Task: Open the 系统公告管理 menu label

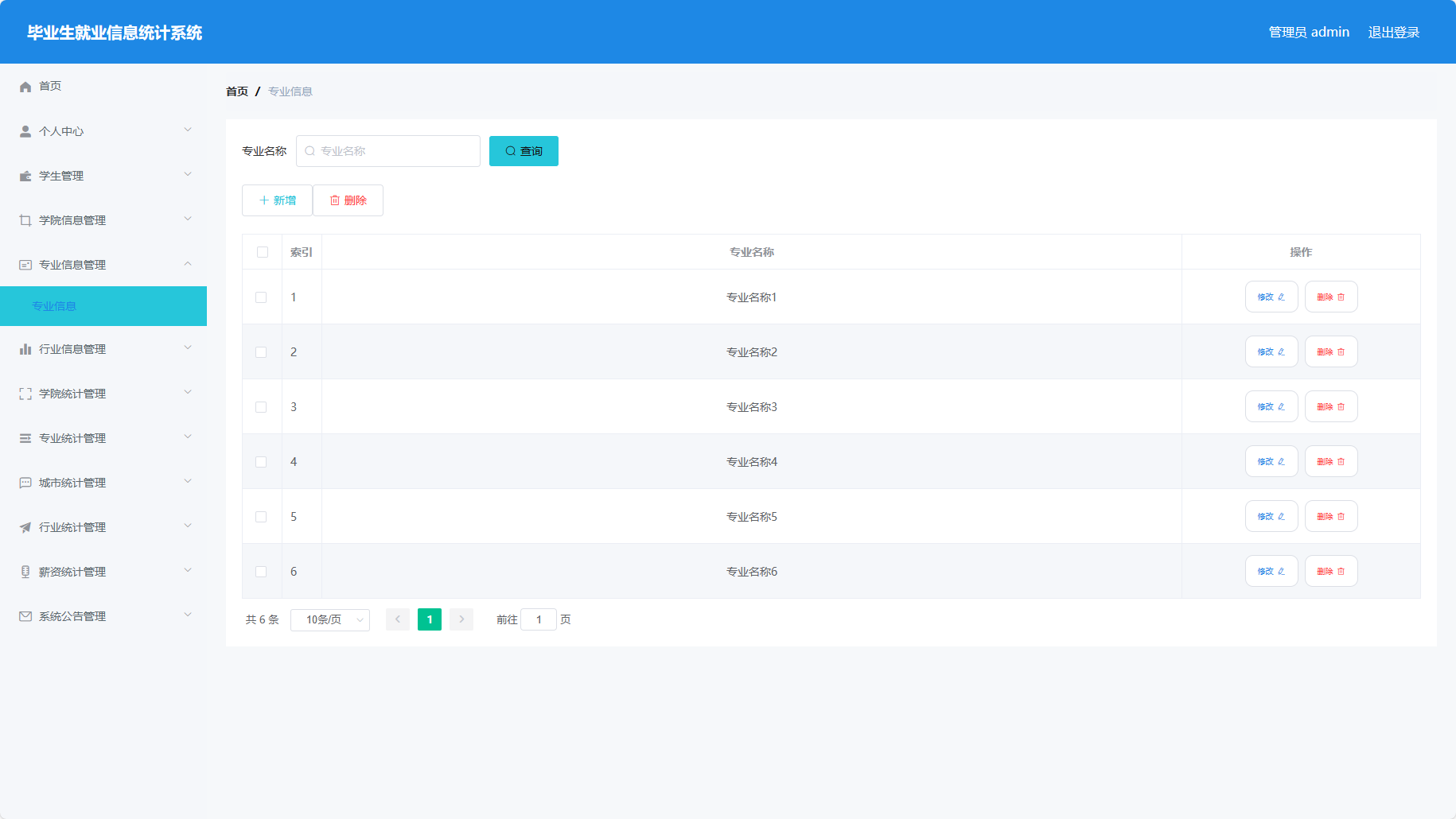Action: [72, 616]
